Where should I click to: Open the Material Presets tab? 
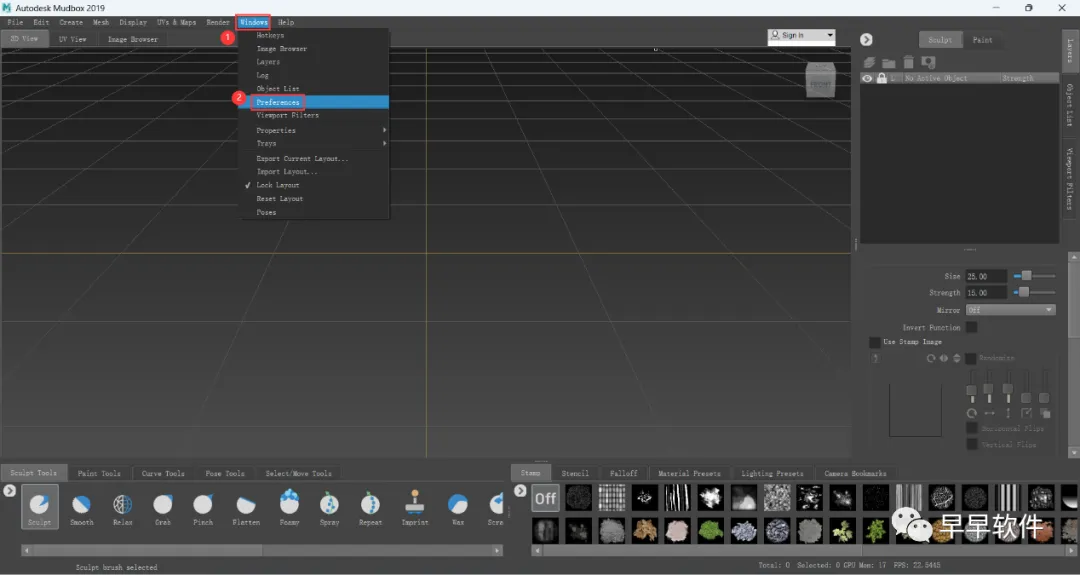pyautogui.click(x=689, y=473)
